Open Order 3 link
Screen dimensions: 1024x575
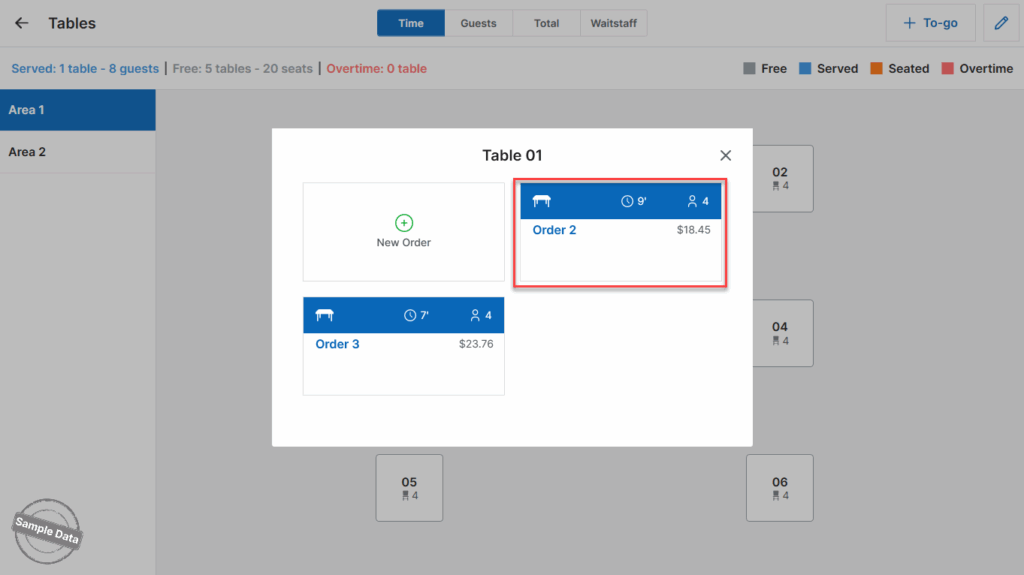coord(337,344)
